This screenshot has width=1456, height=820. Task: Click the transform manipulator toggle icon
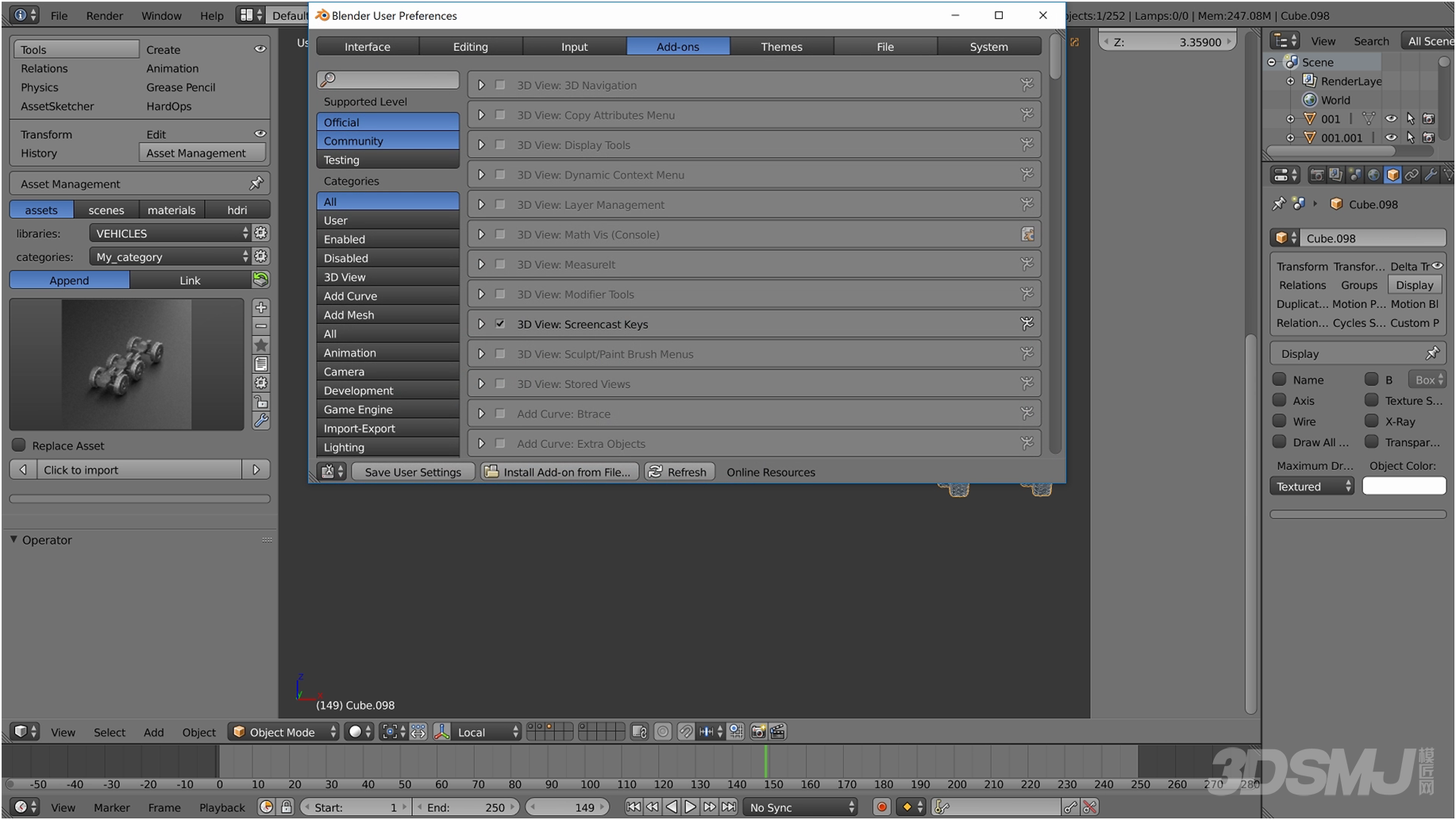pos(441,732)
